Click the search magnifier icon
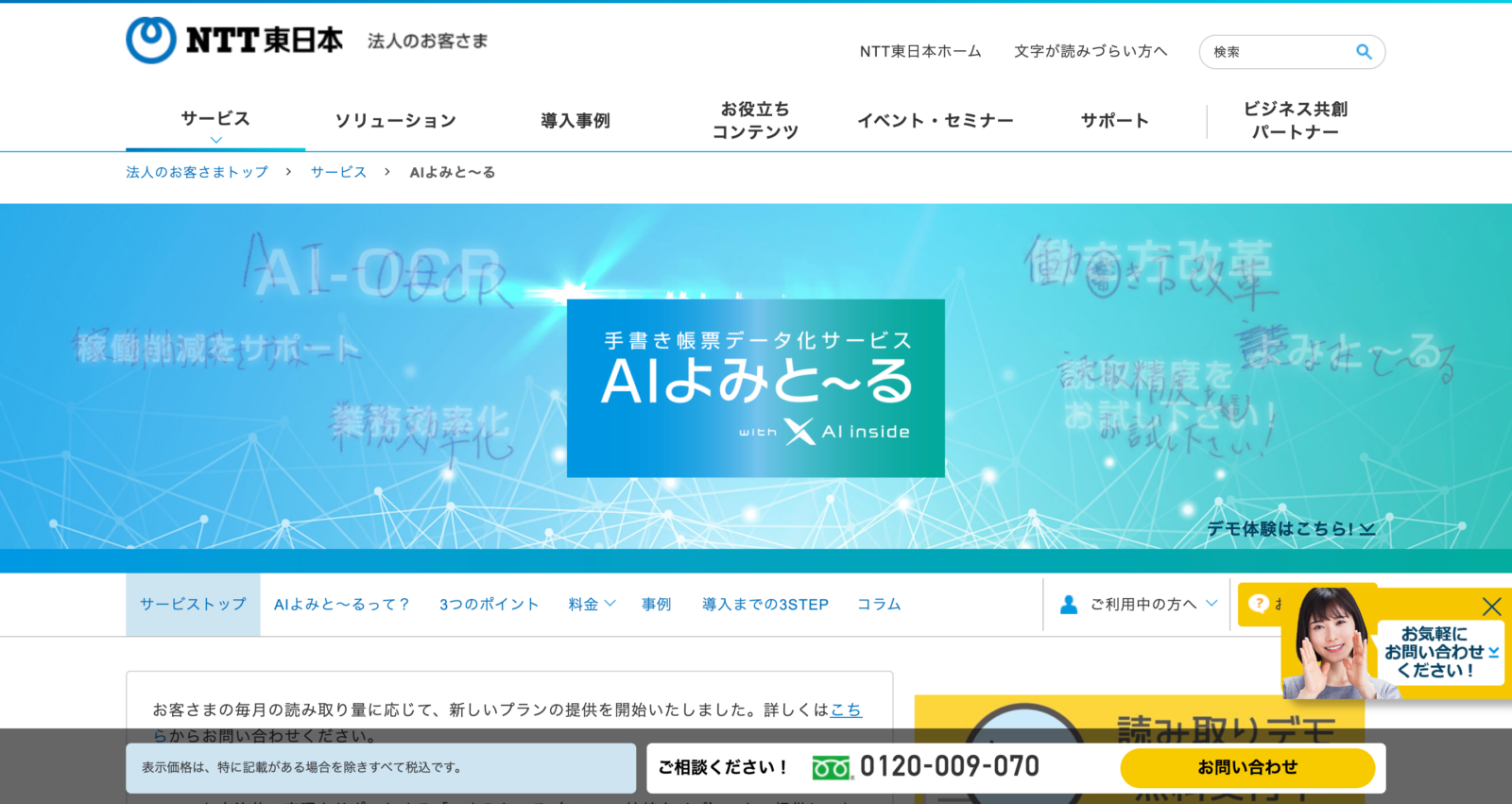The height and width of the screenshot is (804, 1512). [x=1364, y=52]
